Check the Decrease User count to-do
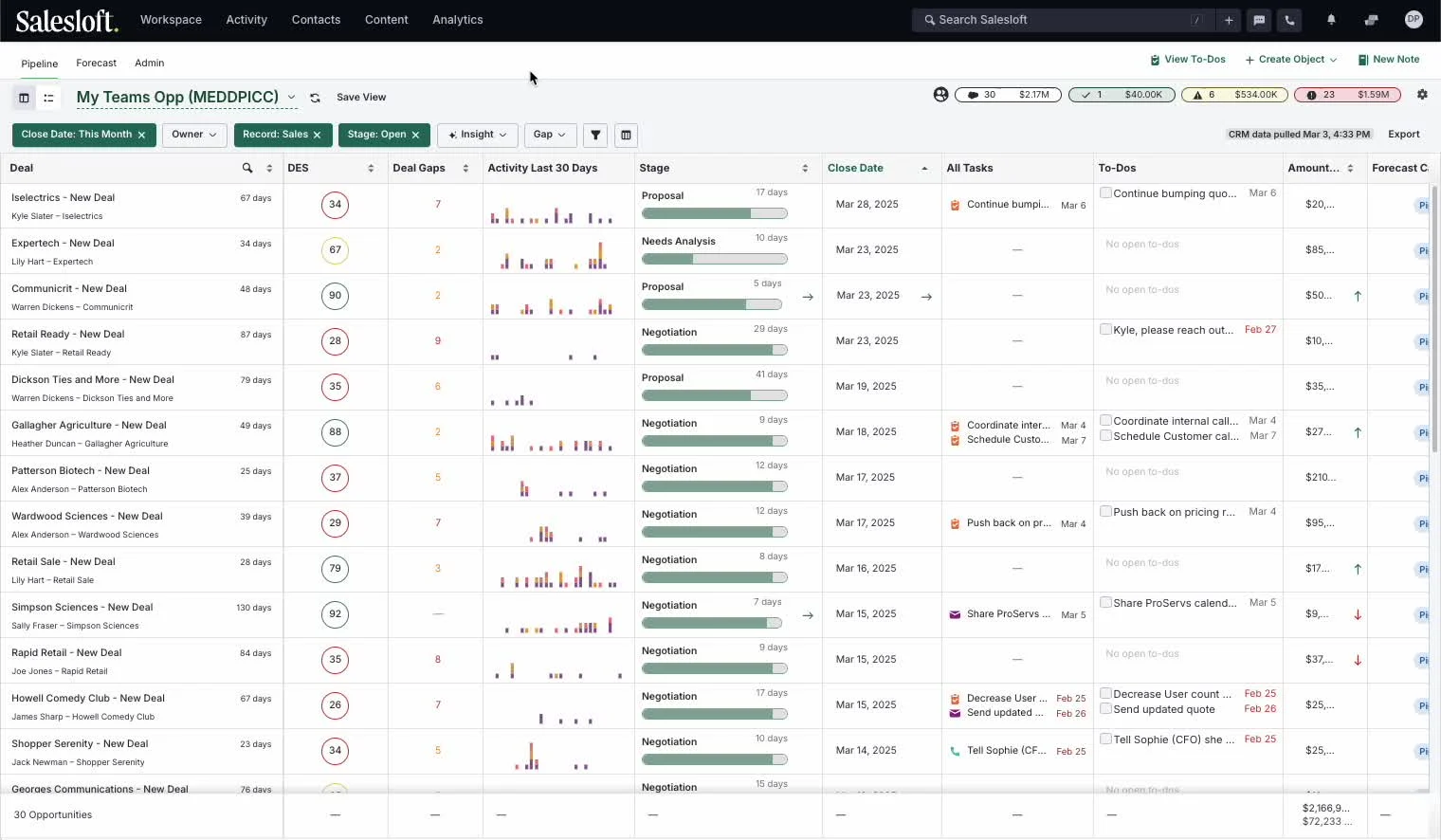Image resolution: width=1441 pixels, height=840 pixels. tap(1105, 693)
